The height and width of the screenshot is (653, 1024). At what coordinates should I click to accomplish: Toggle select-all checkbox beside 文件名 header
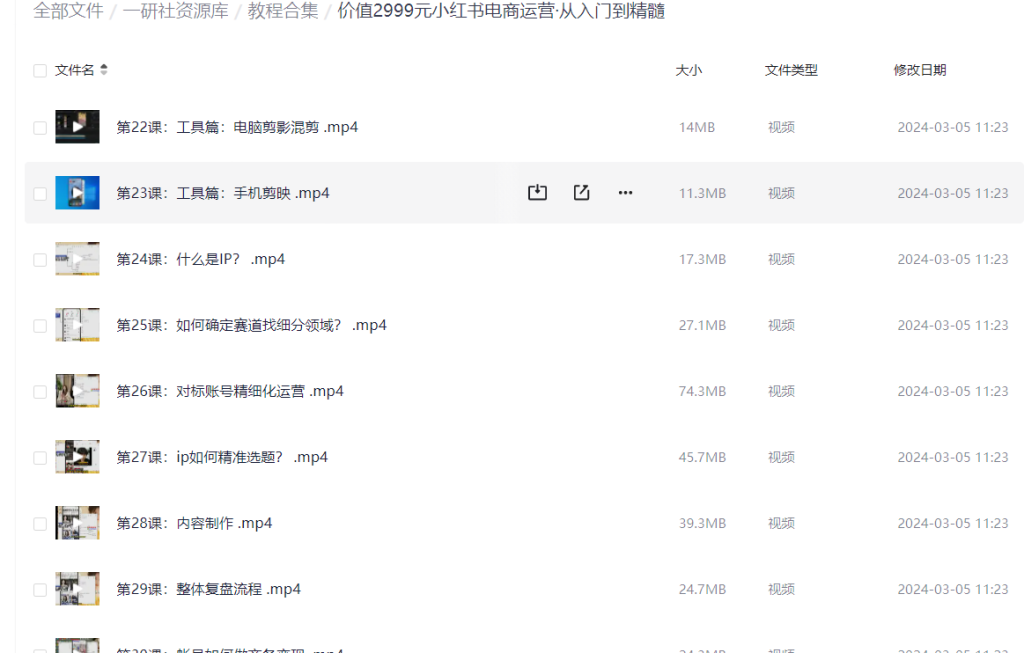(x=40, y=71)
